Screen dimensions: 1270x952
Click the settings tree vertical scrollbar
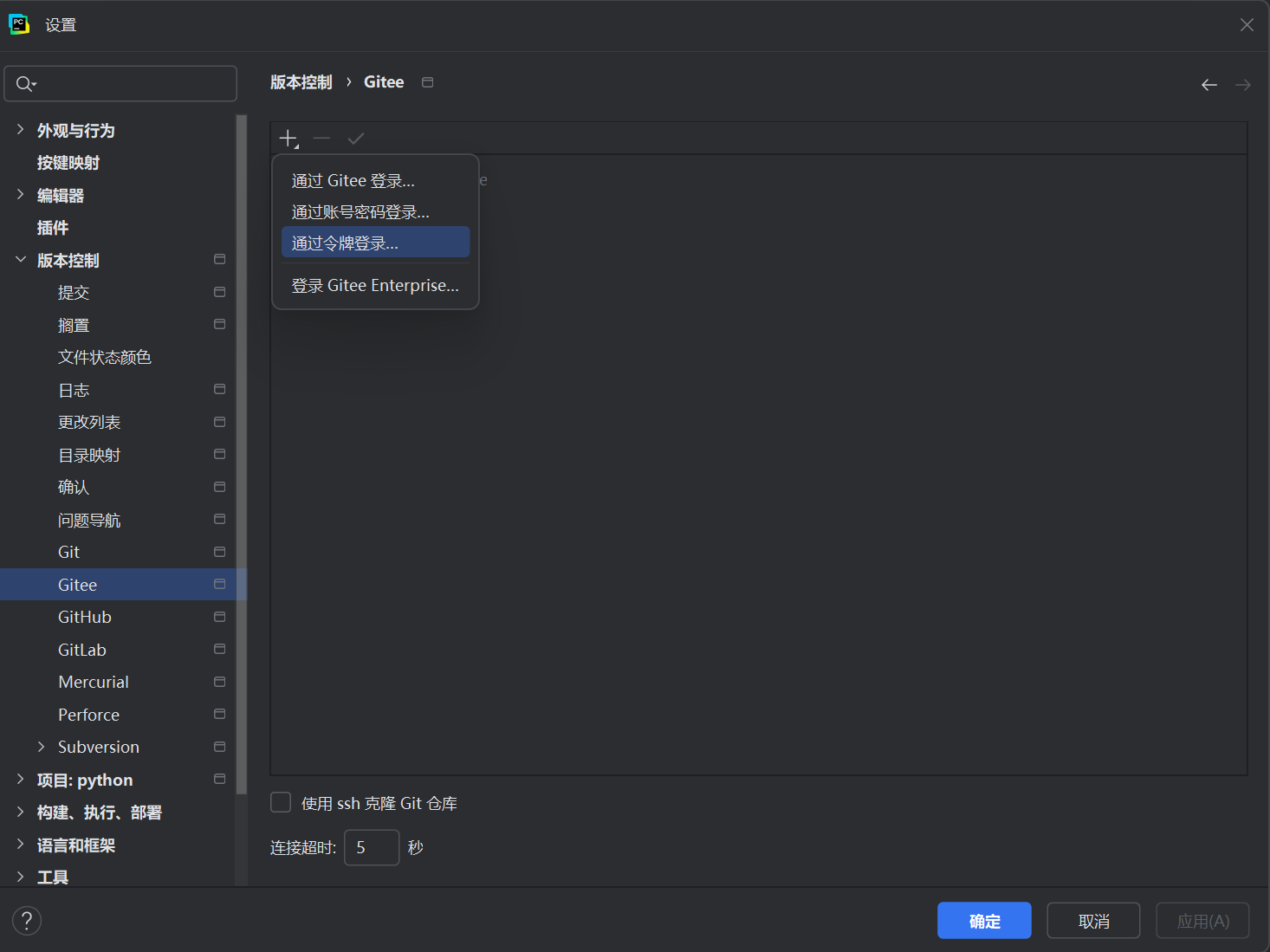click(242, 455)
